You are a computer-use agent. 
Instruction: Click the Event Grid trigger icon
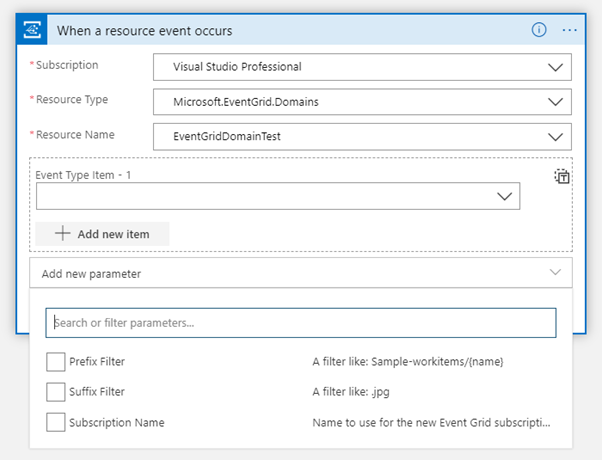coord(33,30)
